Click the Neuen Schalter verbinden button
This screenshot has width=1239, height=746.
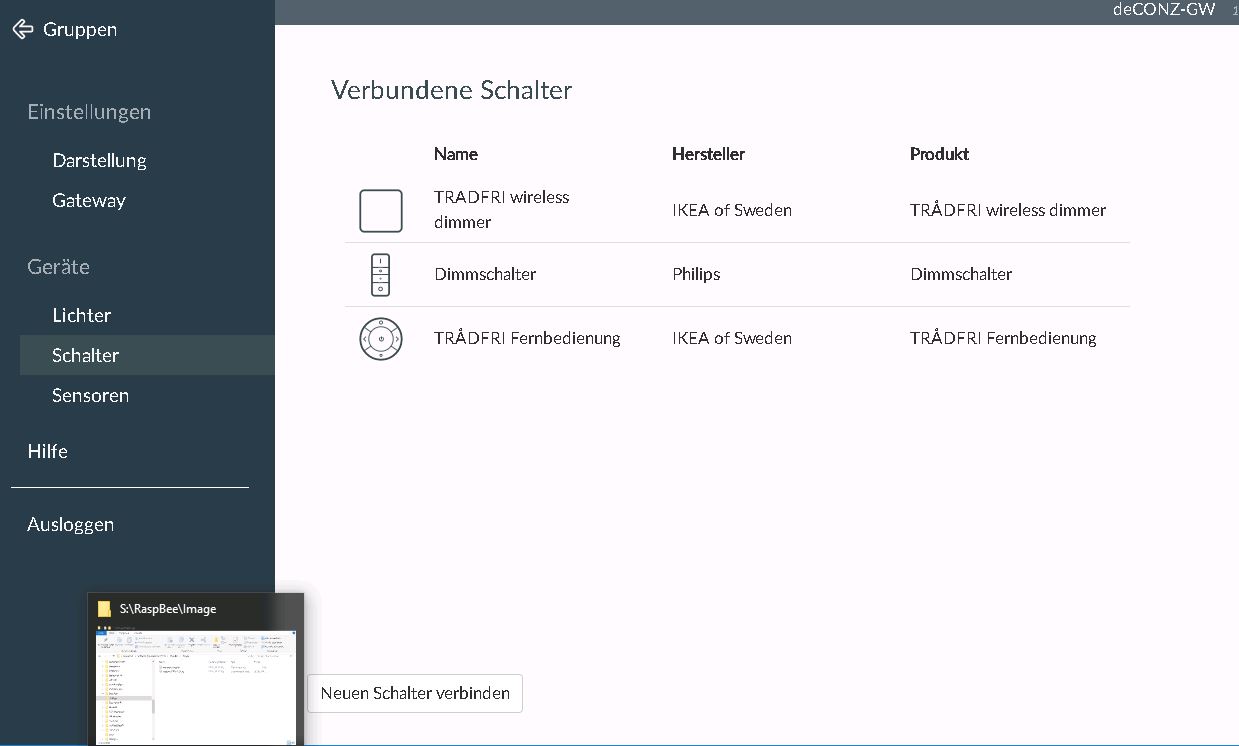(415, 693)
